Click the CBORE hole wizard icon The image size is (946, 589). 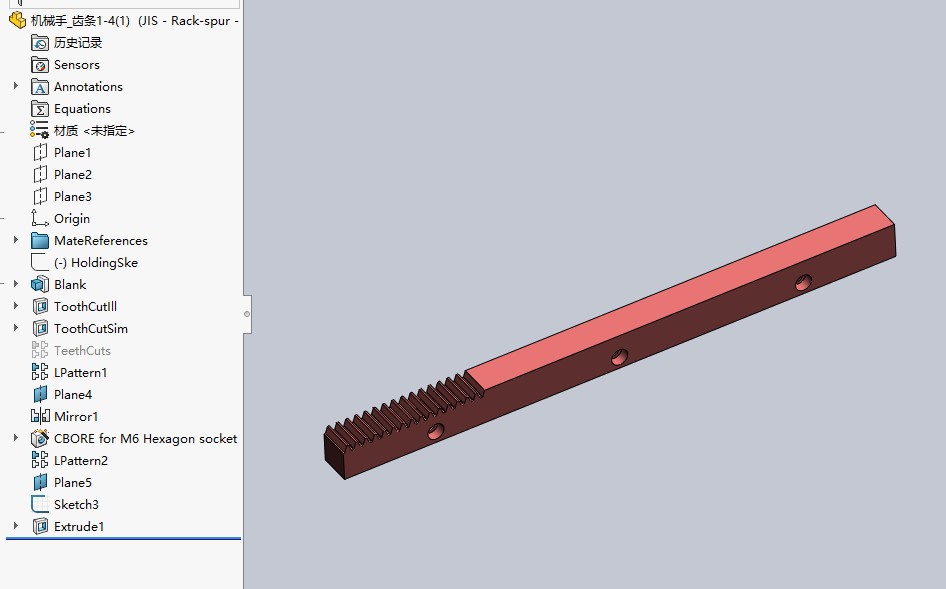pyautogui.click(x=40, y=438)
